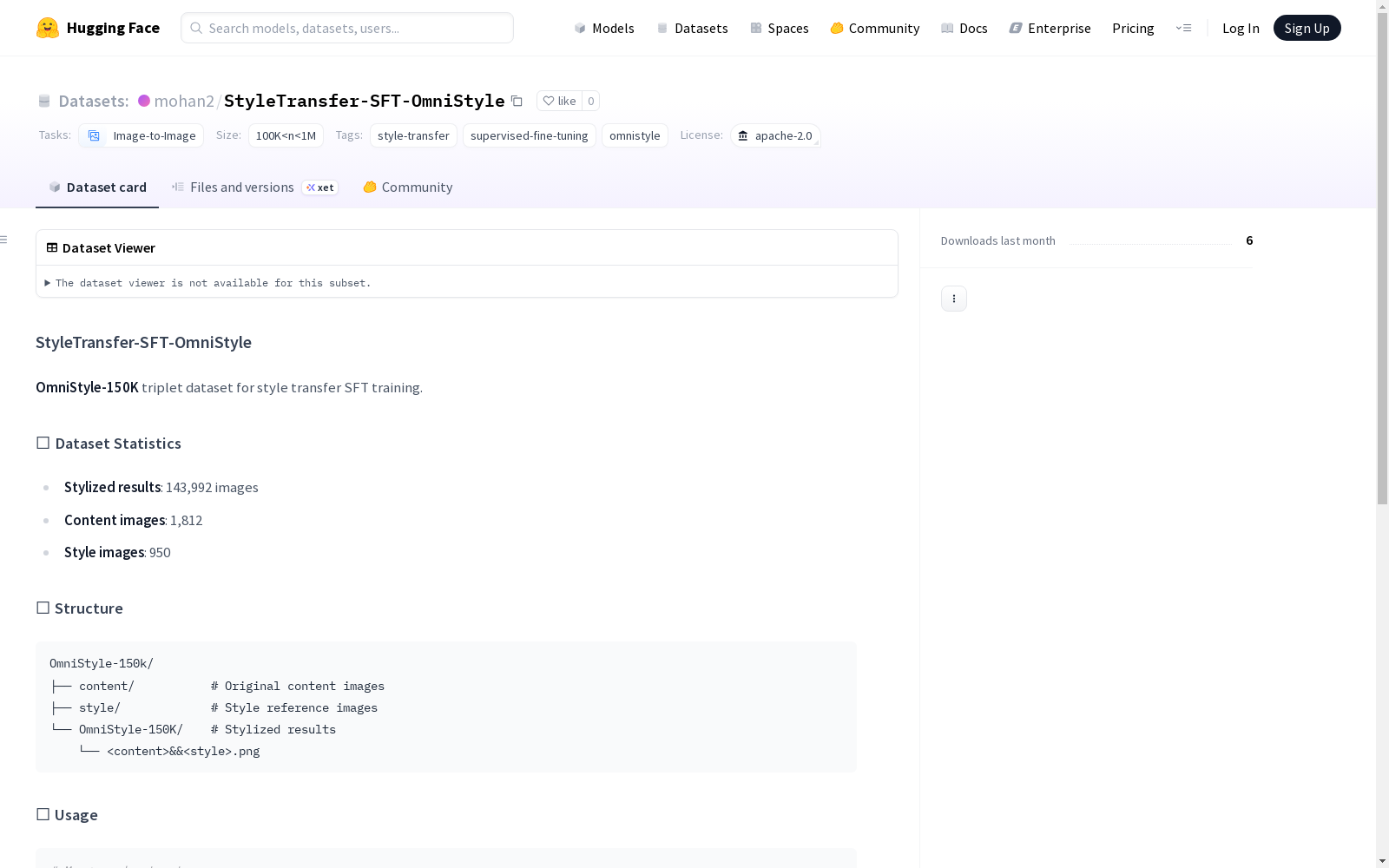Click the Stylized results 143,992 images line

click(x=161, y=487)
